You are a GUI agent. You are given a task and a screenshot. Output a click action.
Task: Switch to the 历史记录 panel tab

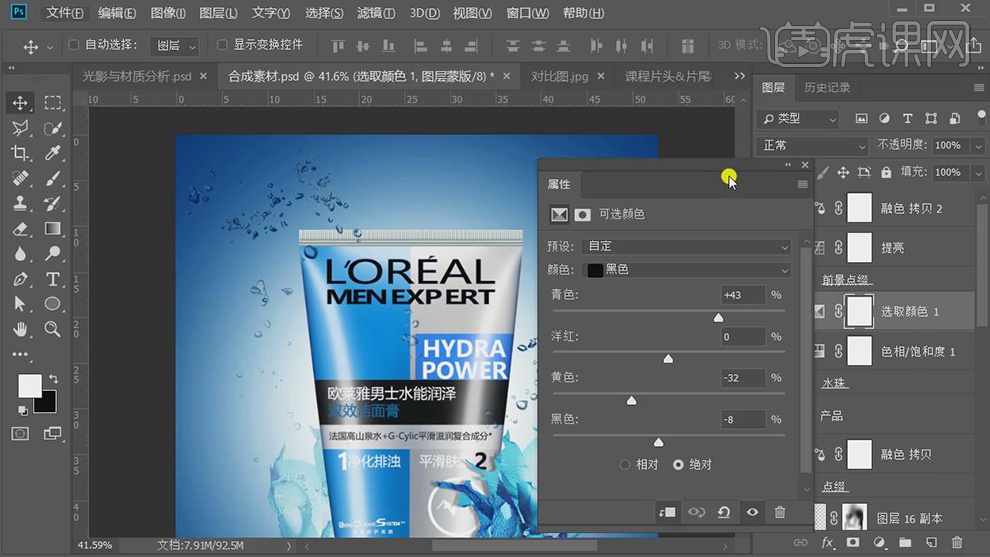[827, 88]
